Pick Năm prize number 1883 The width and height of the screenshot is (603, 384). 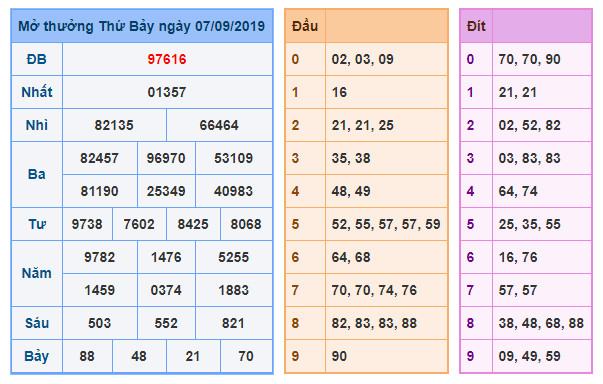pyautogui.click(x=234, y=290)
